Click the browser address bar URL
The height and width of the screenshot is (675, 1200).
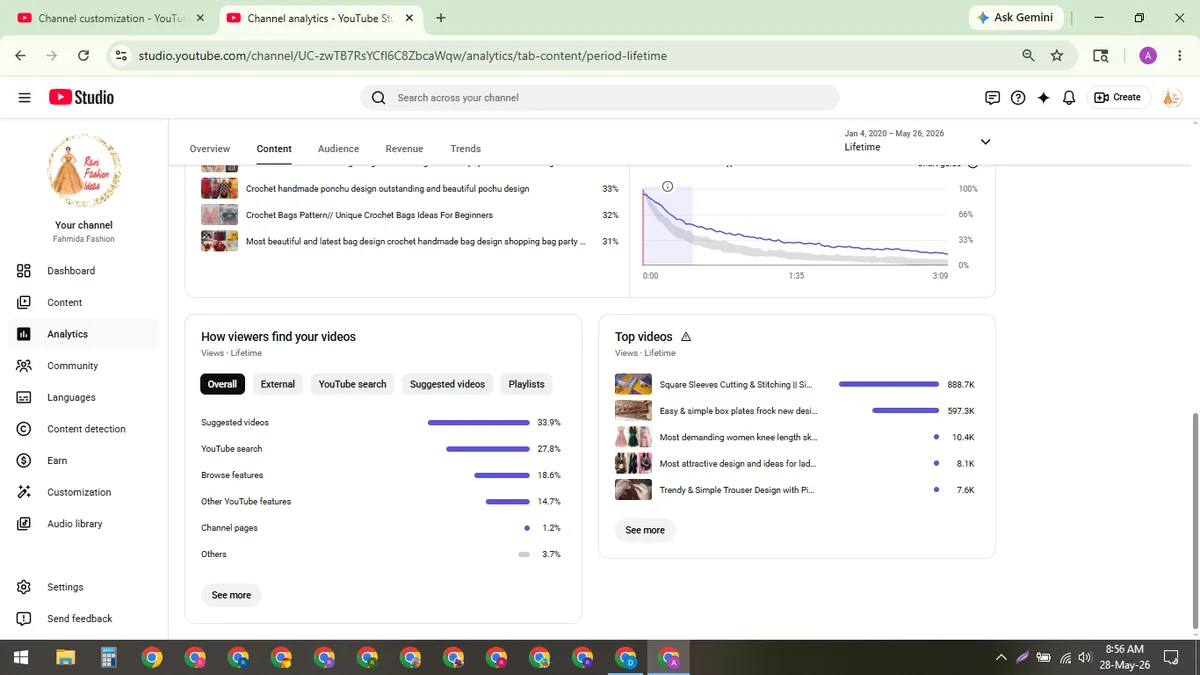pyautogui.click(x=403, y=56)
